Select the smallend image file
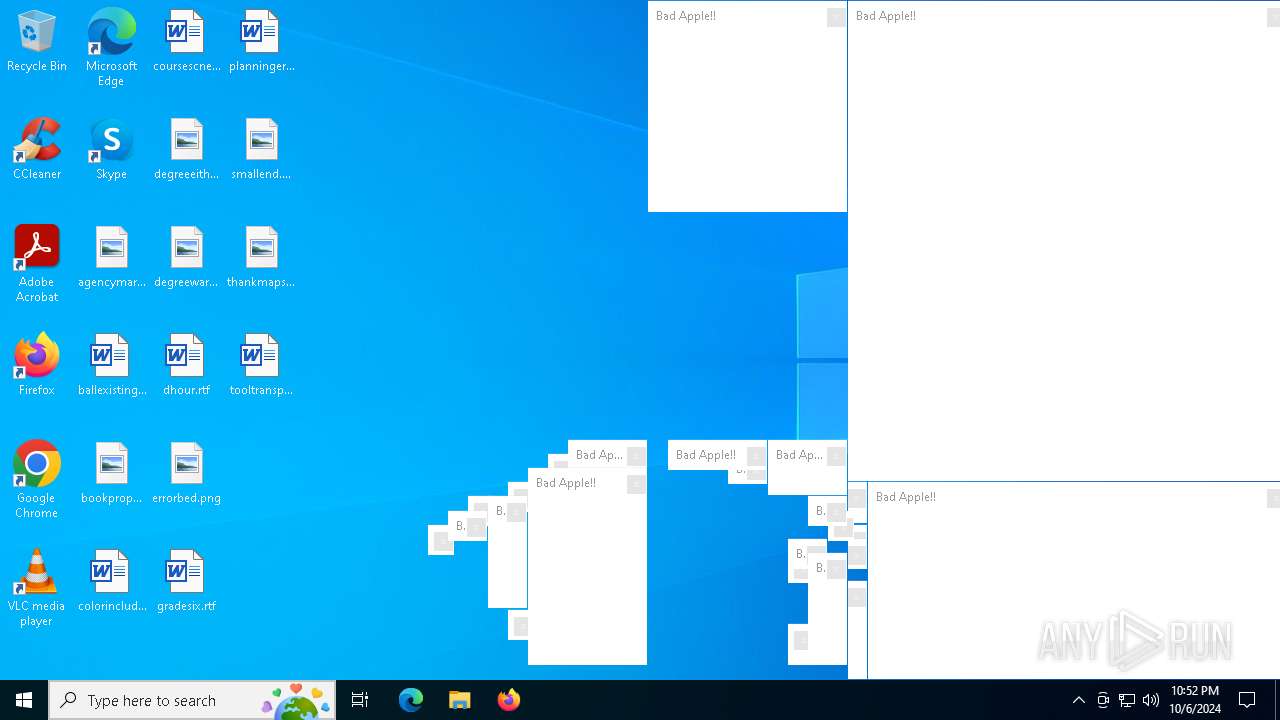The image size is (1280, 720). pyautogui.click(x=261, y=150)
